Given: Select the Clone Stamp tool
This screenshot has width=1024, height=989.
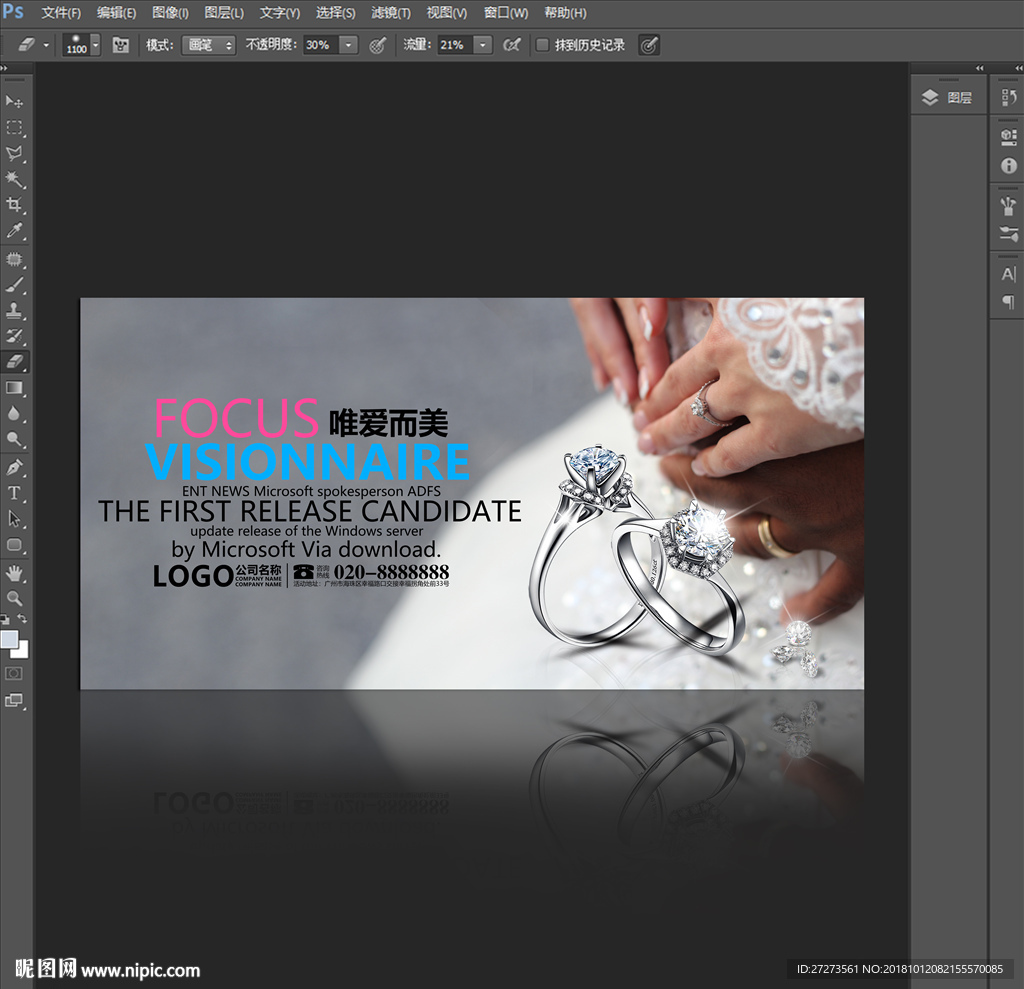Looking at the screenshot, I should click(x=14, y=310).
